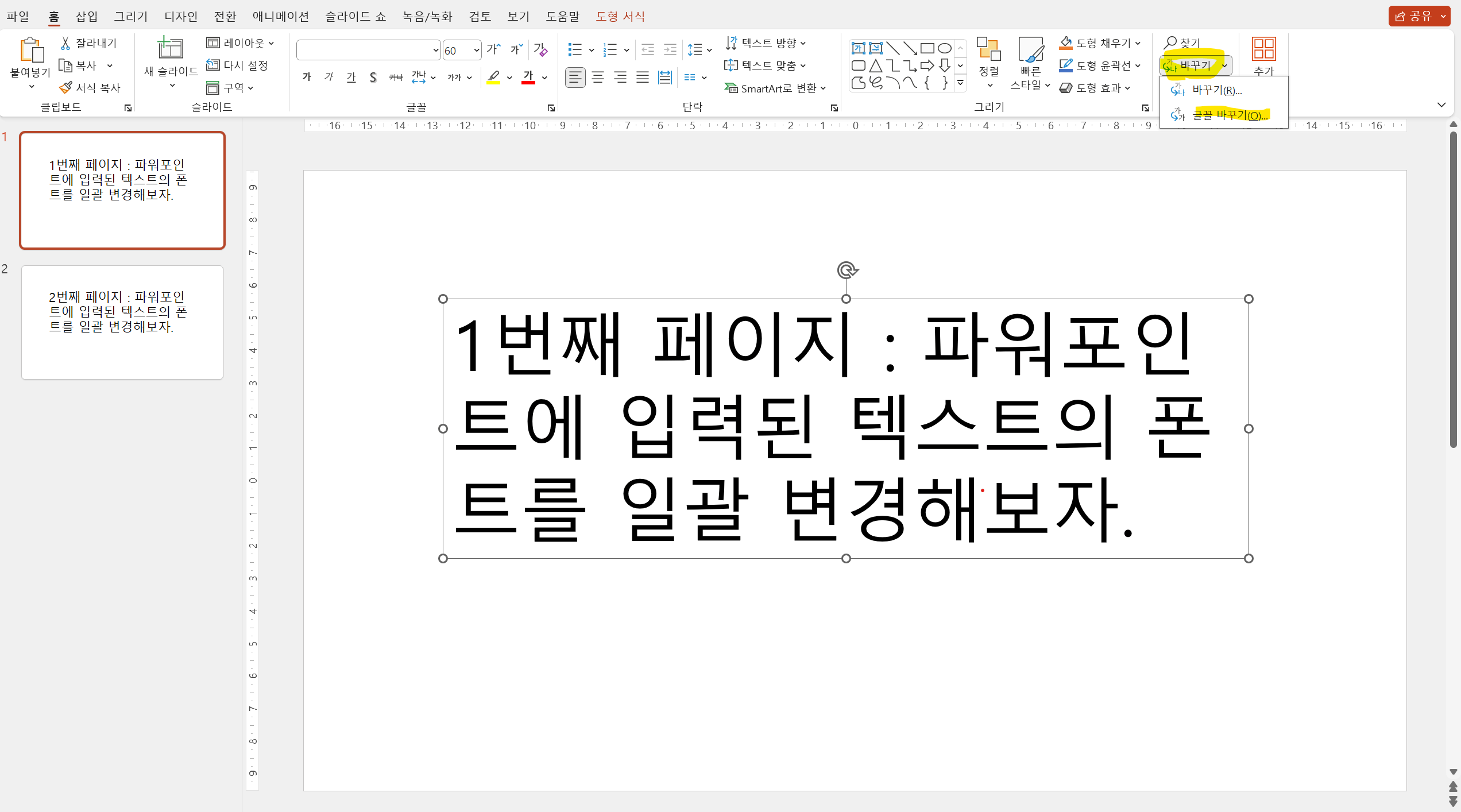The height and width of the screenshot is (812, 1461).
Task: Open the font size dropdown
Action: pos(476,50)
